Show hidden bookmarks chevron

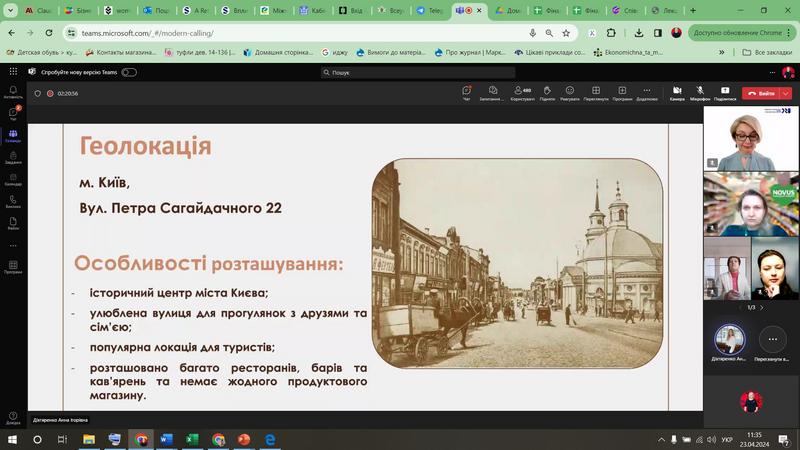[x=721, y=52]
